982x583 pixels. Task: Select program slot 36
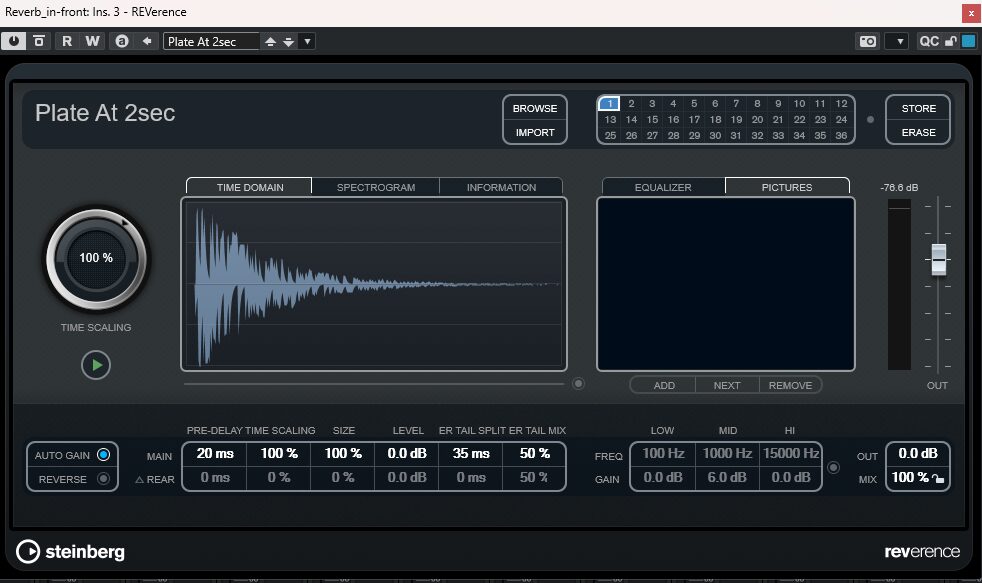(841, 135)
